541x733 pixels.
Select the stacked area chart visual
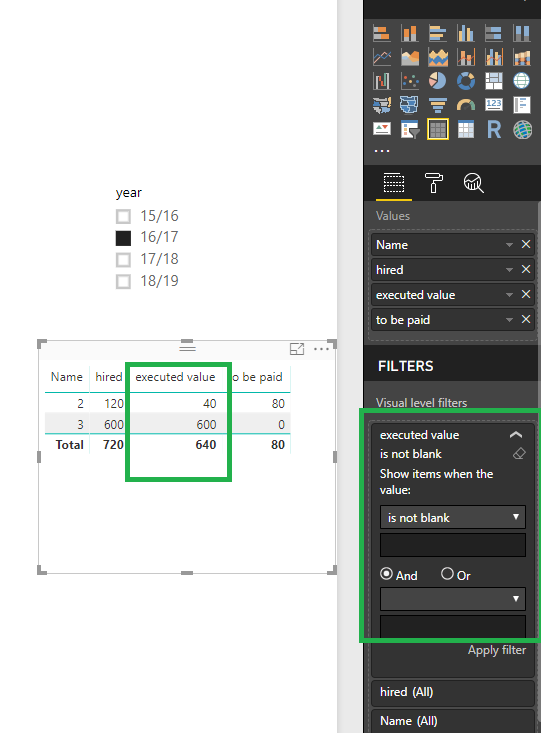(438, 57)
